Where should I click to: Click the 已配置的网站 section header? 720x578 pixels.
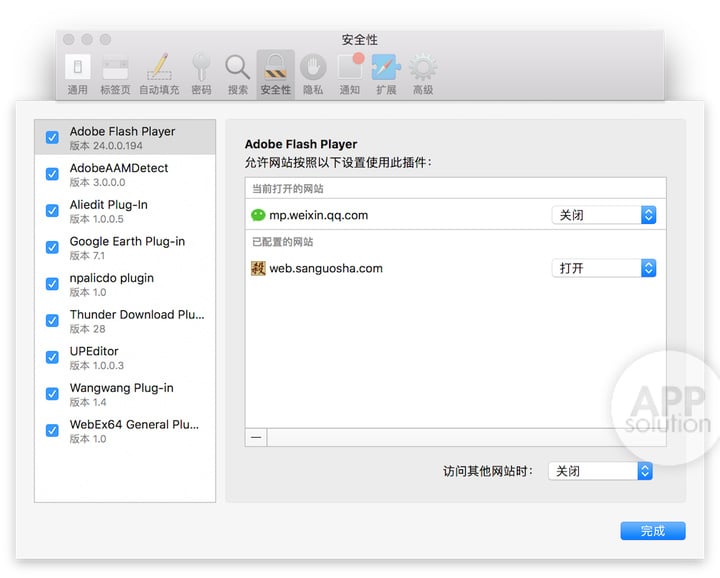282,242
